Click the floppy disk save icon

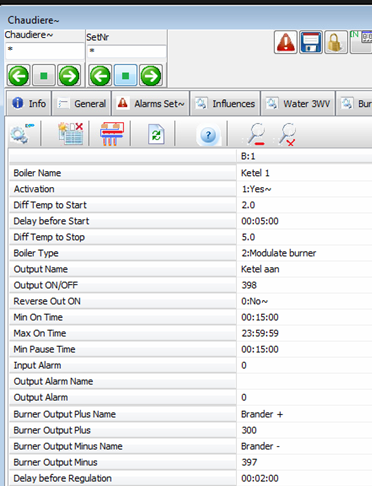tap(311, 42)
